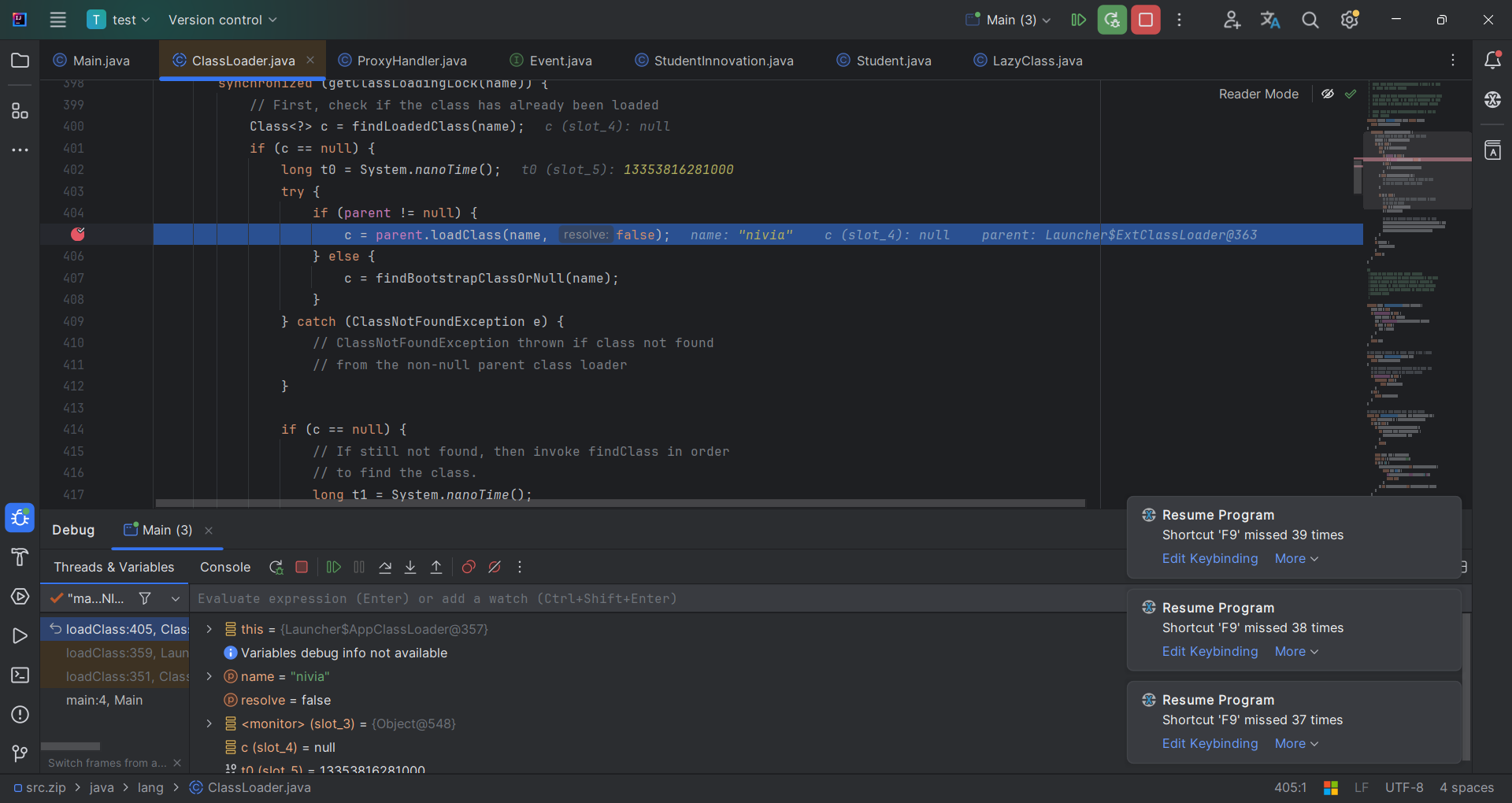Click the first Edit Keybinding link

[x=1210, y=558]
